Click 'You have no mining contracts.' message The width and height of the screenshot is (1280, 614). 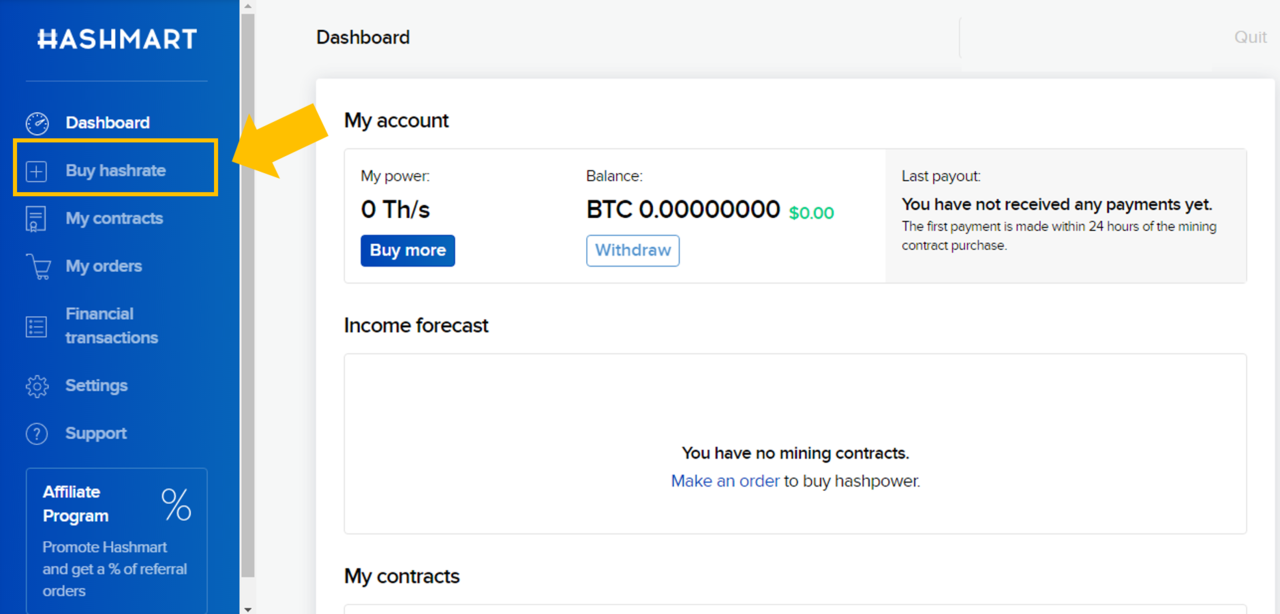tap(795, 454)
